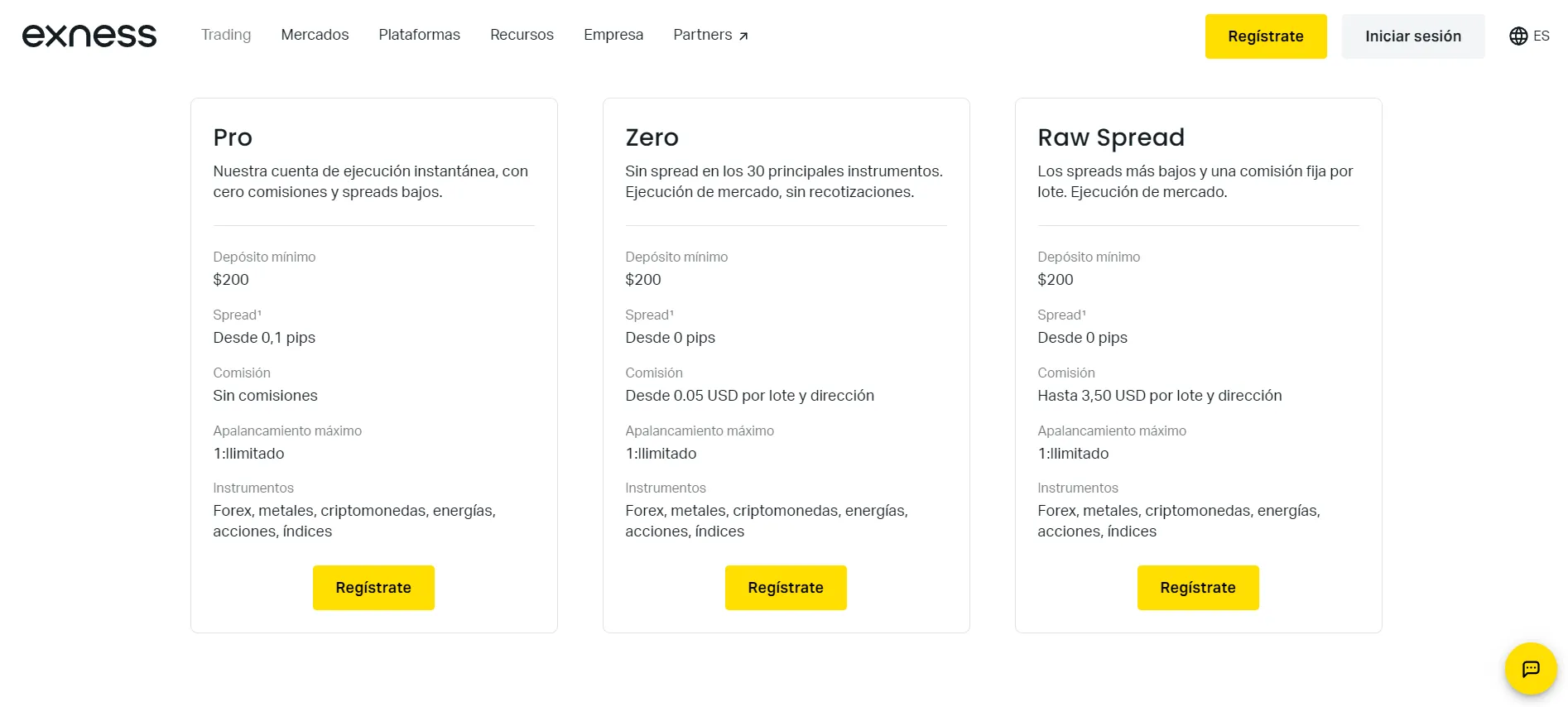
Task: Click 'Desde 0 pips' in the Raw Spread card
Action: [x=1082, y=338]
